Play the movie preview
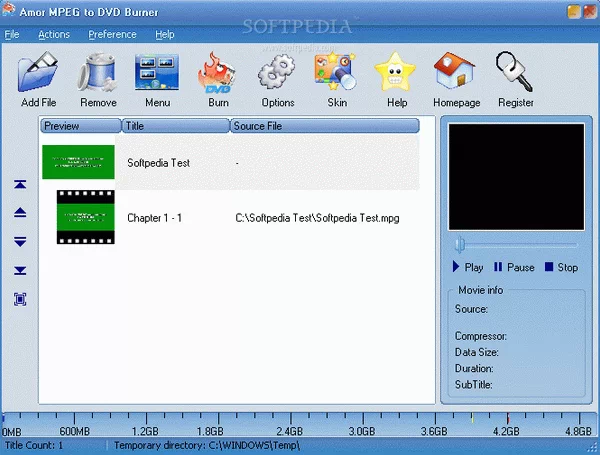The width and height of the screenshot is (600, 455). coord(468,267)
